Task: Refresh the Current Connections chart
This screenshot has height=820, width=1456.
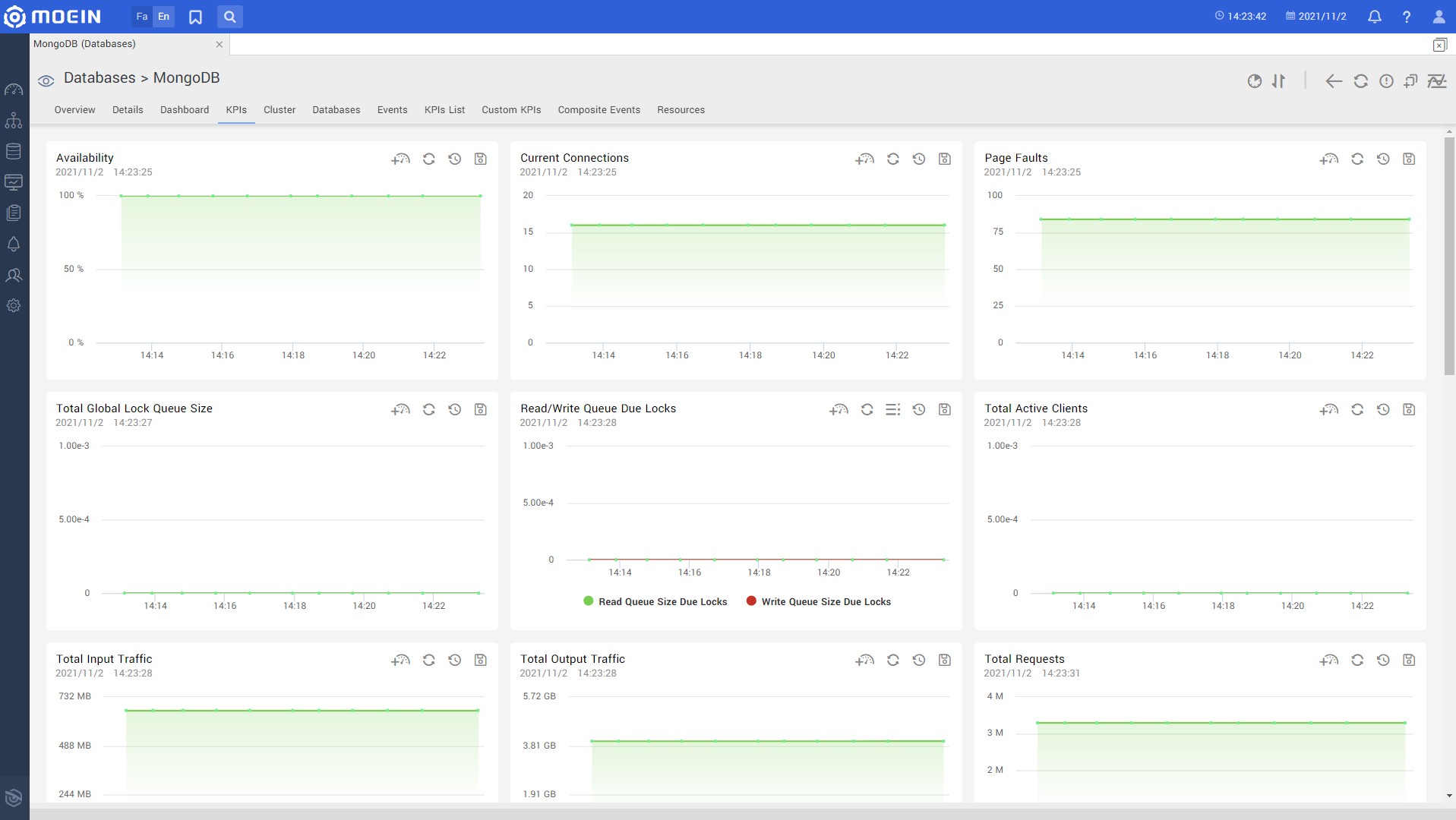Action: point(893,159)
